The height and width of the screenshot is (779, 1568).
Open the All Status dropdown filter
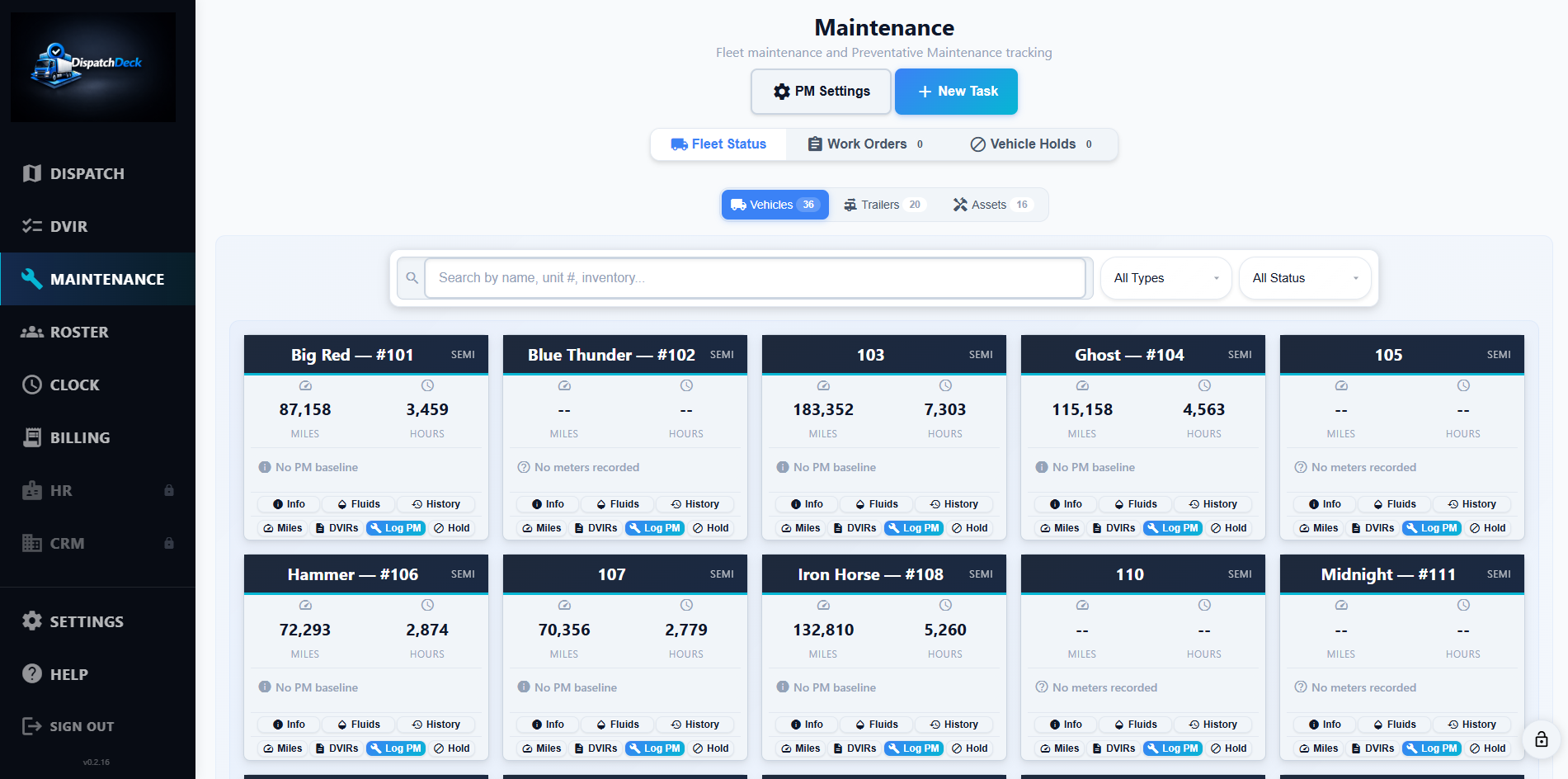1304,278
